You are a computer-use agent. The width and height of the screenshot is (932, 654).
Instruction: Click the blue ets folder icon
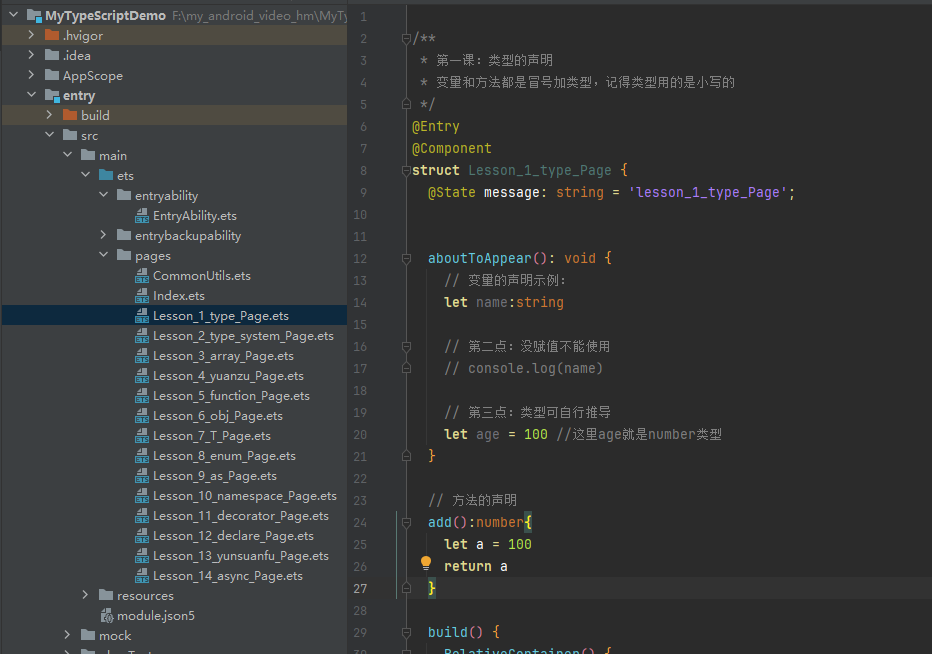click(106, 175)
